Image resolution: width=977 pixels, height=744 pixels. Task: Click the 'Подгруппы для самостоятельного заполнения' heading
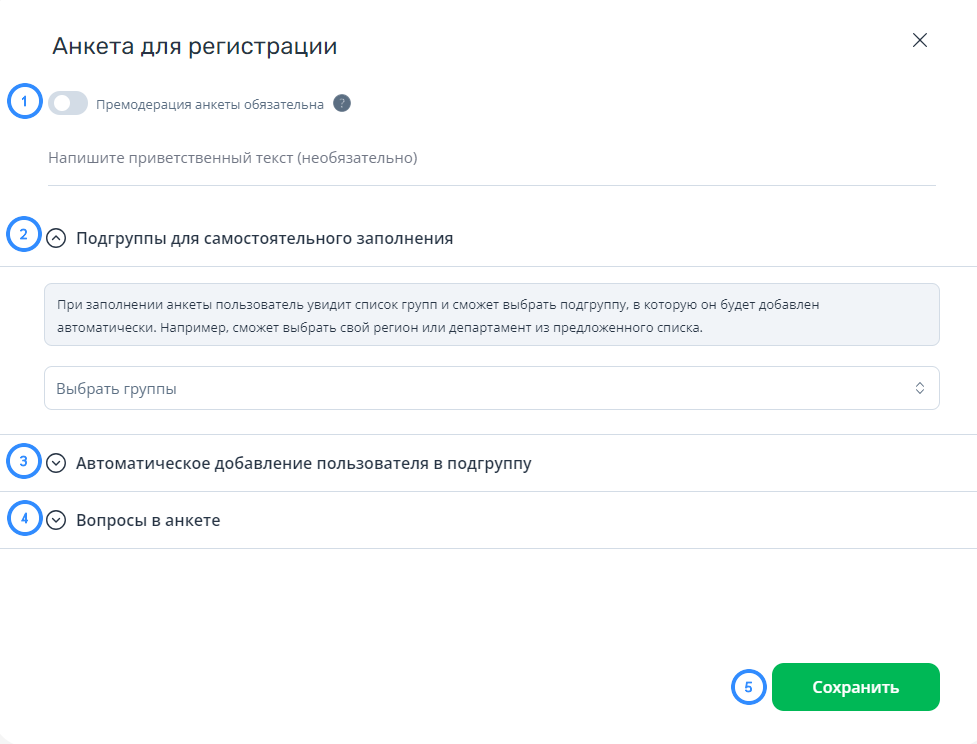tap(264, 238)
